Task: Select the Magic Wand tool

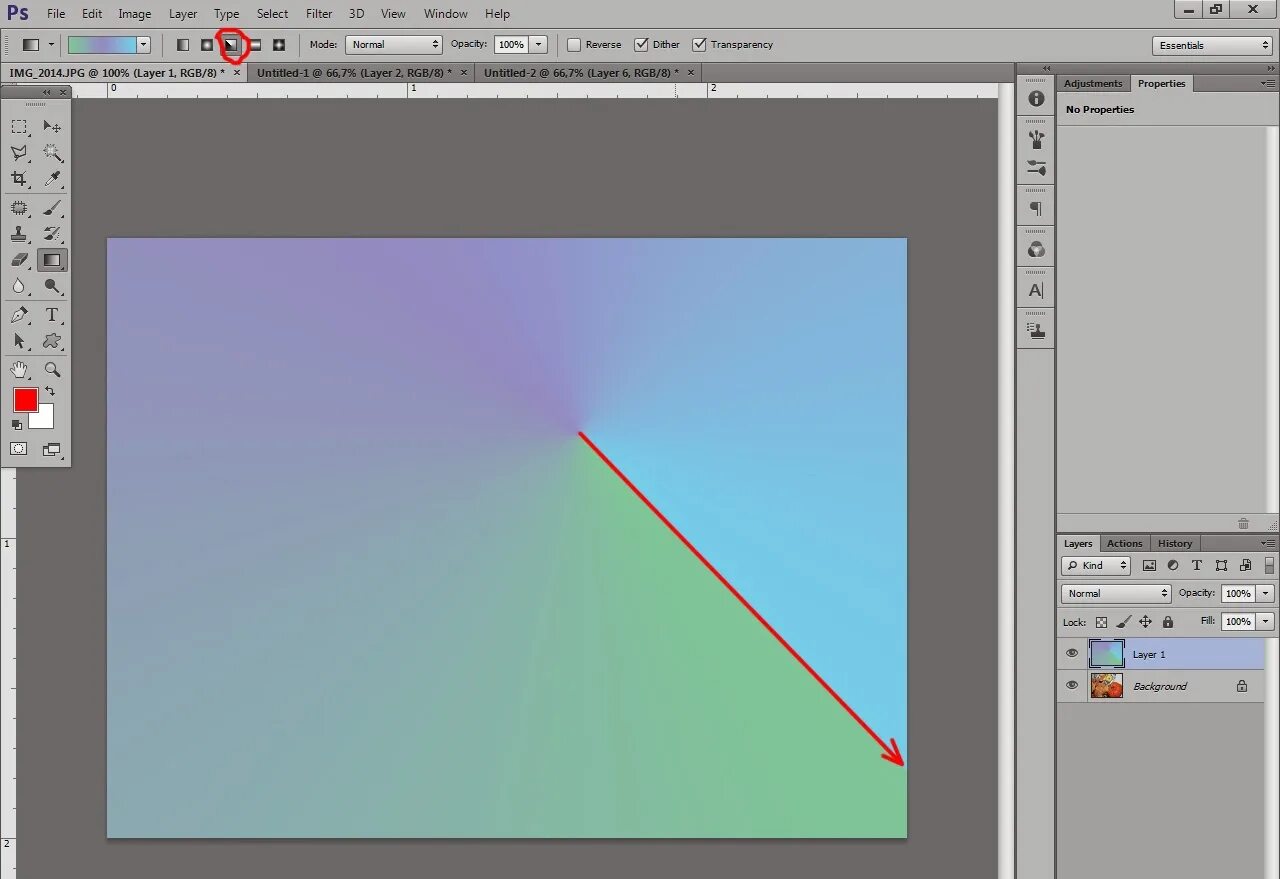Action: [x=52, y=153]
